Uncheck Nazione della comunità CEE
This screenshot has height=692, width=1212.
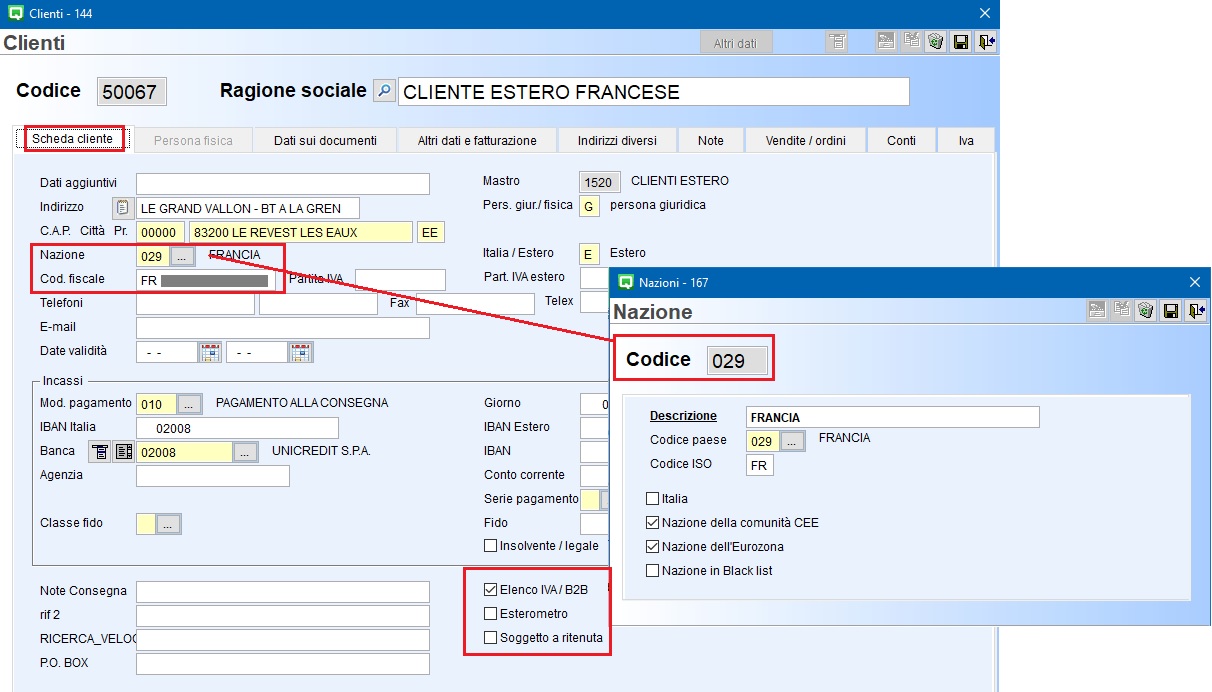point(653,523)
